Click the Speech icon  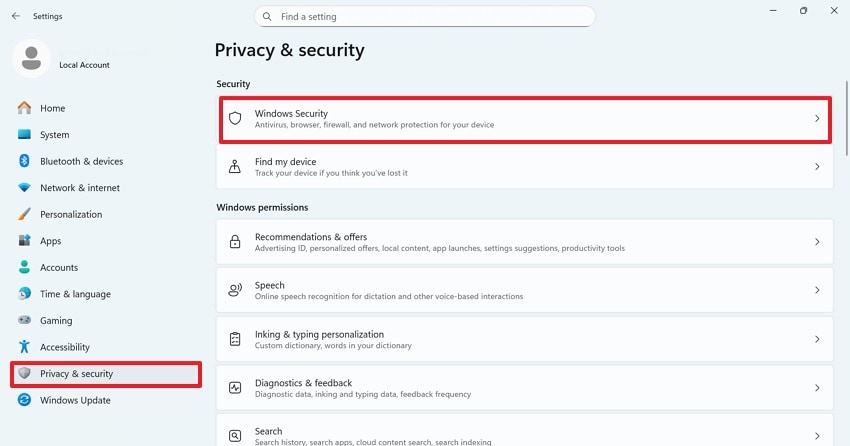pyautogui.click(x=235, y=290)
